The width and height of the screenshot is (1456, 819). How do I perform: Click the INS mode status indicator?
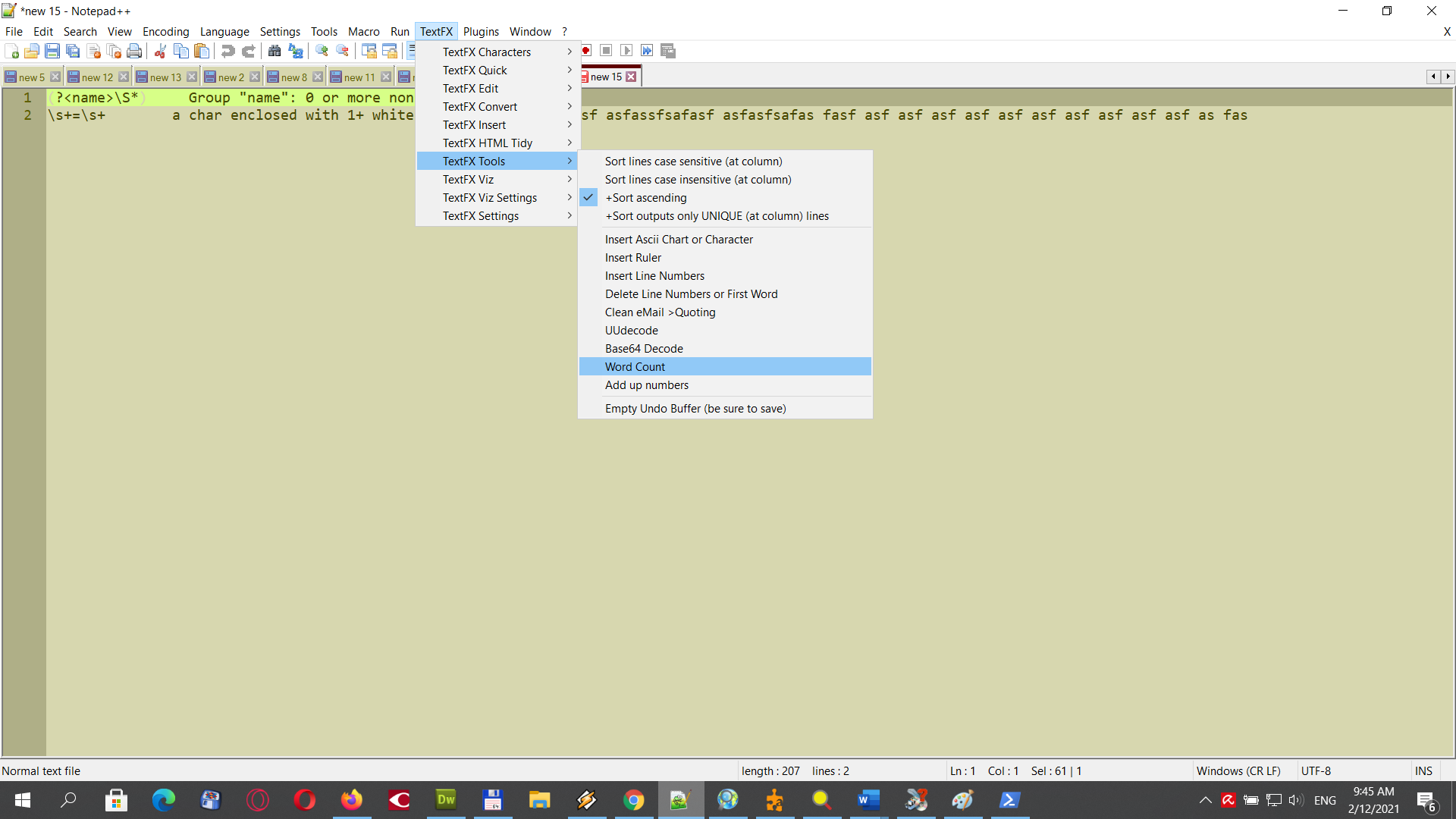tap(1423, 771)
